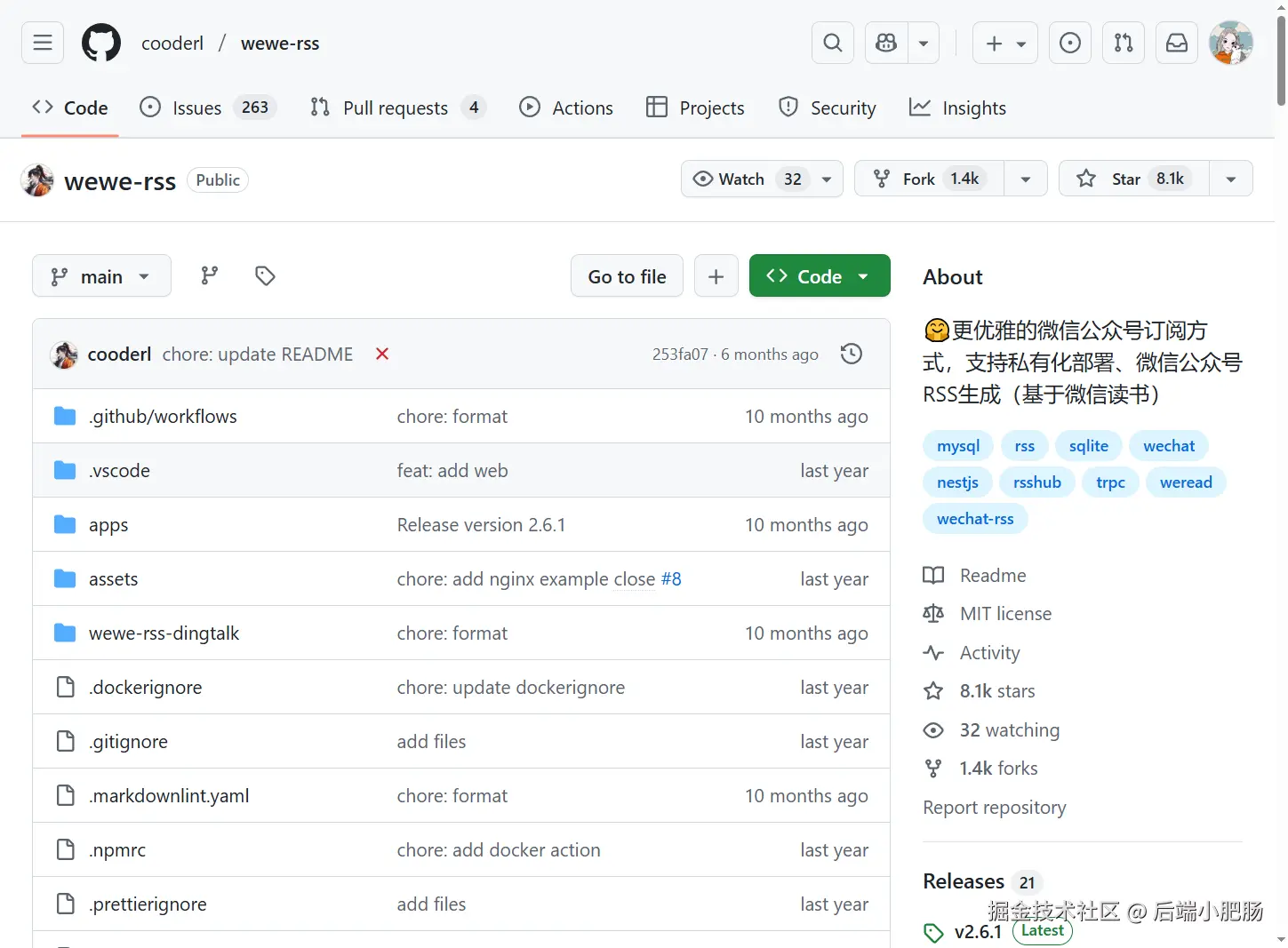Open the .dockerignore file
Image resolution: width=1288 pixels, height=948 pixels.
pyautogui.click(x=145, y=688)
